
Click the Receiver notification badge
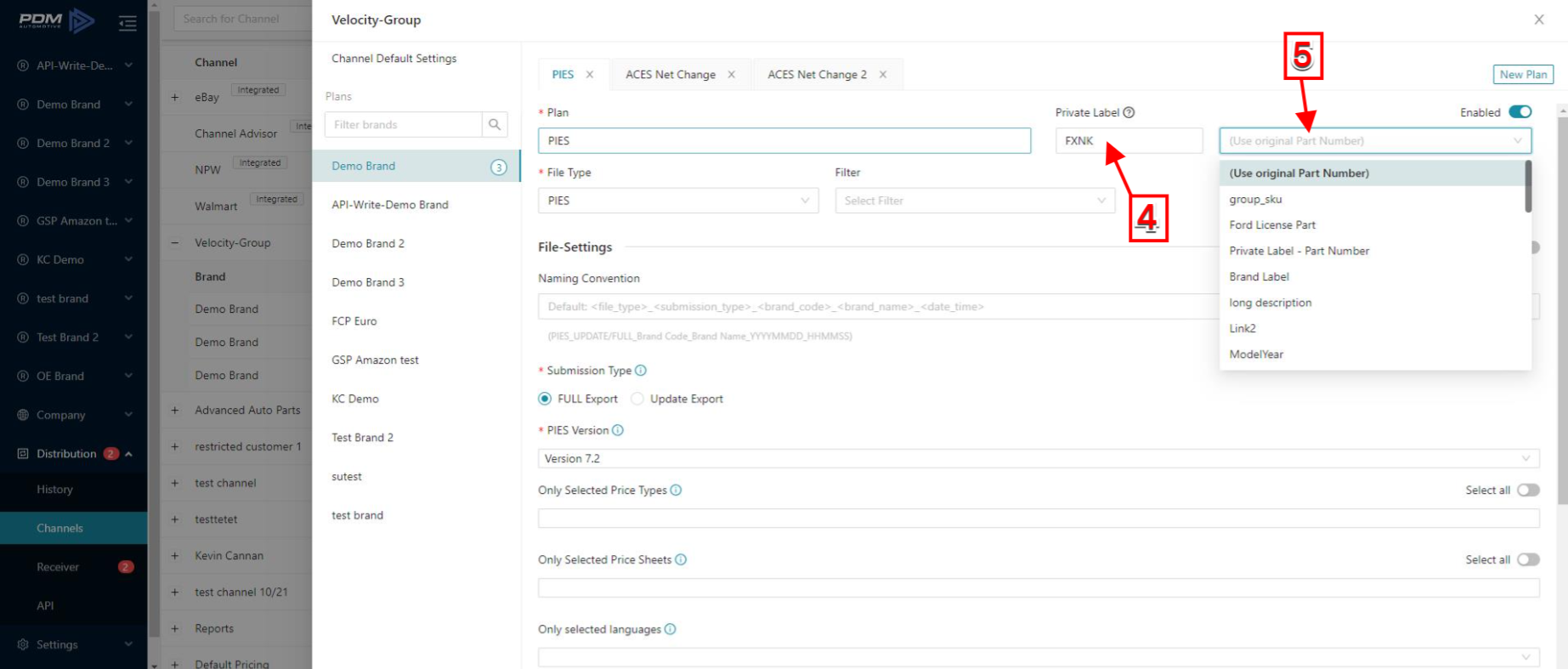(126, 567)
